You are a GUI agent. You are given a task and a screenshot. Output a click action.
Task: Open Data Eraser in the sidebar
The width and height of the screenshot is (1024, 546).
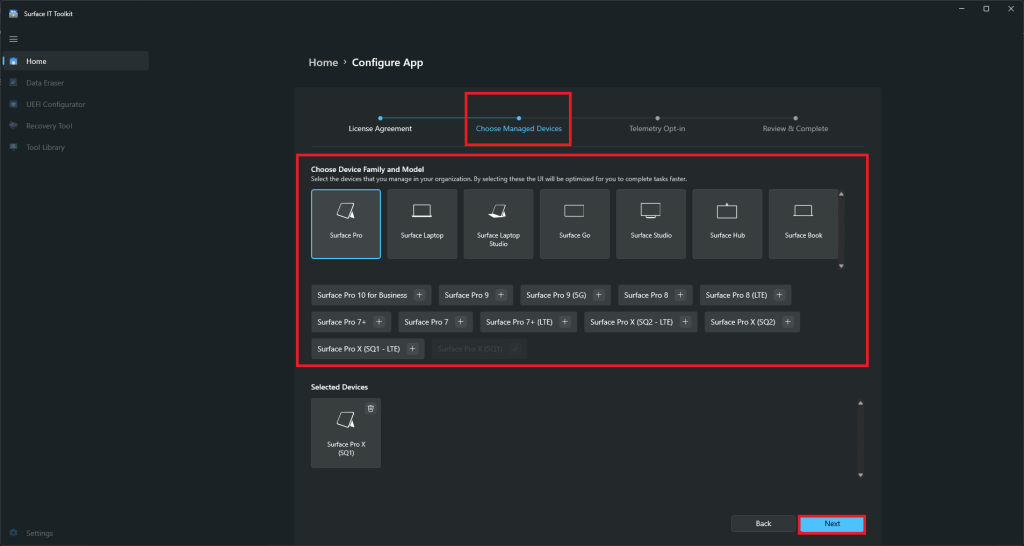click(x=45, y=83)
